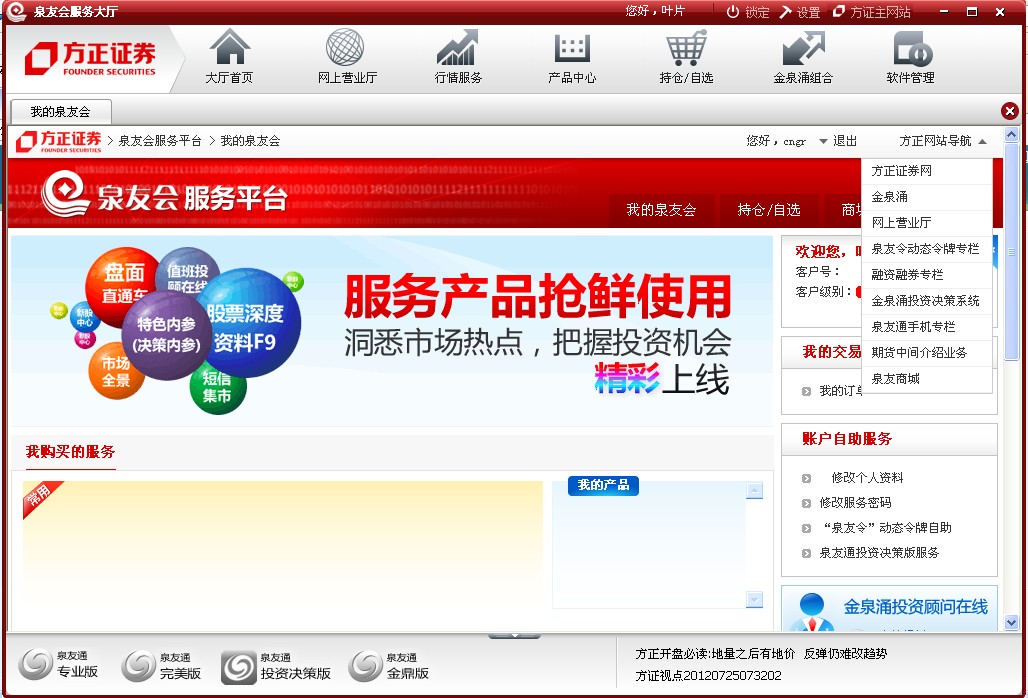
Task: Open “泉友令”动态令牌自助 link
Action: 886,528
